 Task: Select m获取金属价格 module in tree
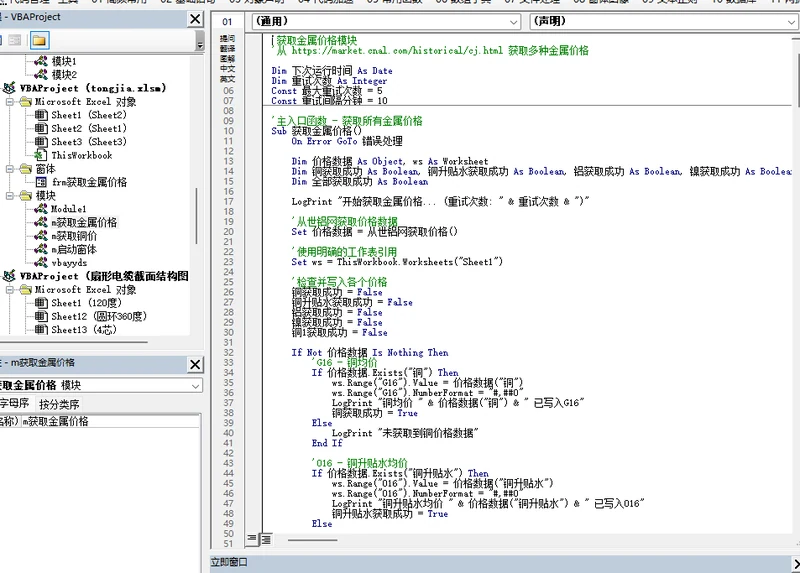[x=76, y=222]
